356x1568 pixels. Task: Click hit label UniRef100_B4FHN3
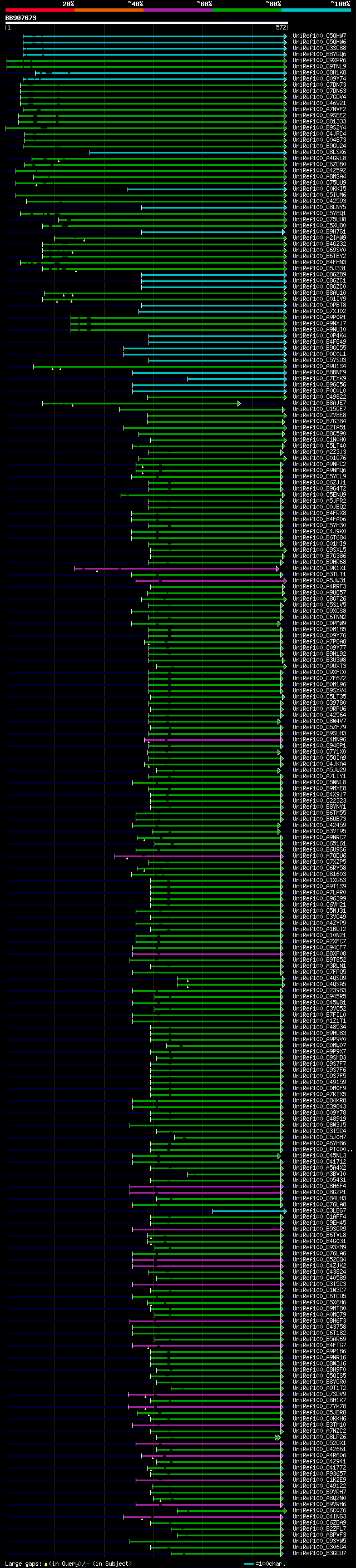(319, 263)
